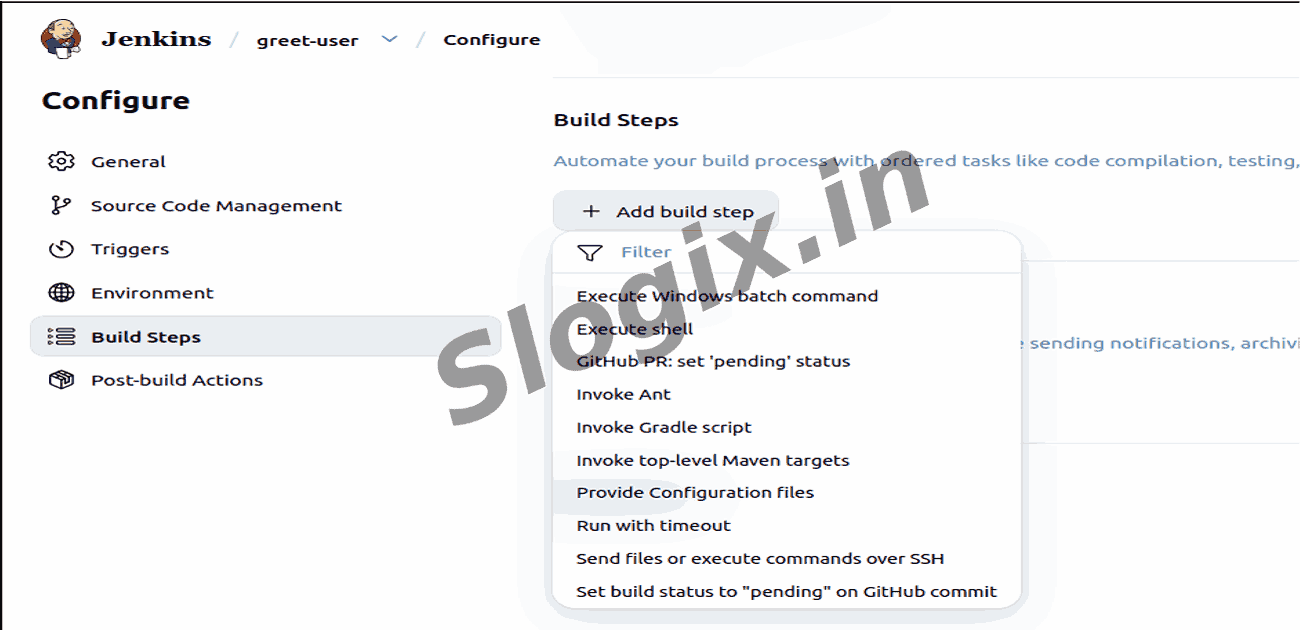The width and height of the screenshot is (1300, 630).
Task: Click the Source Code Management branch icon
Action: coord(61,206)
